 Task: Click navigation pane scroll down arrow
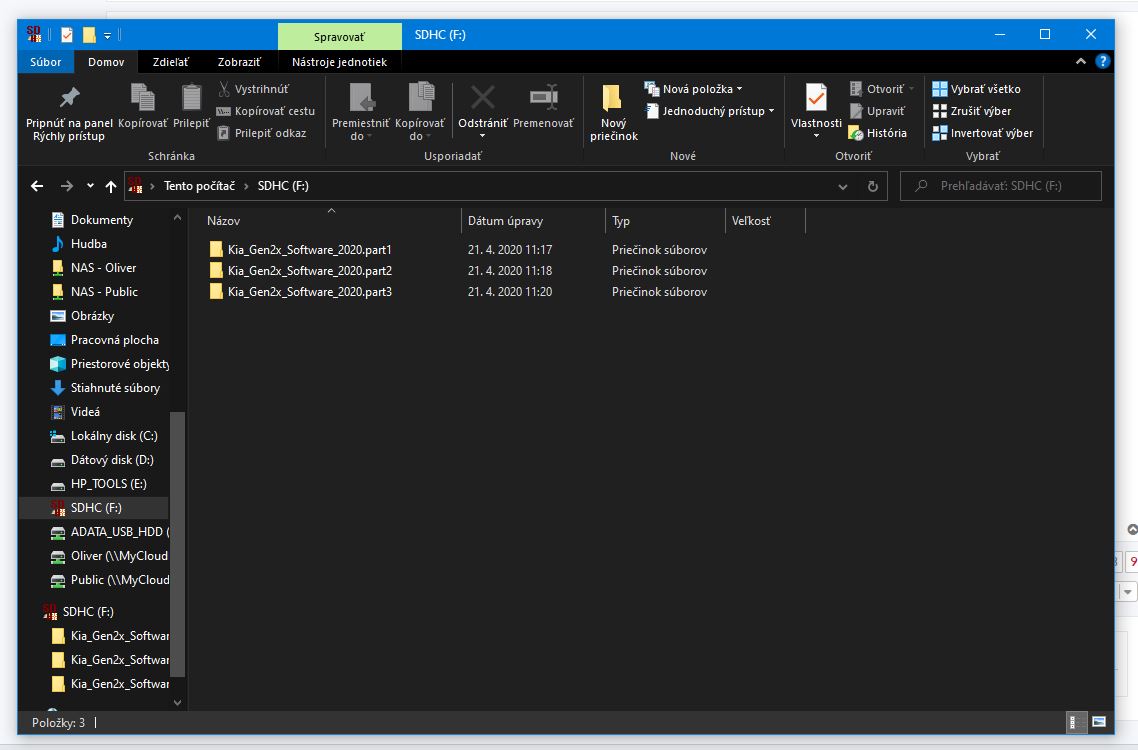click(x=178, y=702)
